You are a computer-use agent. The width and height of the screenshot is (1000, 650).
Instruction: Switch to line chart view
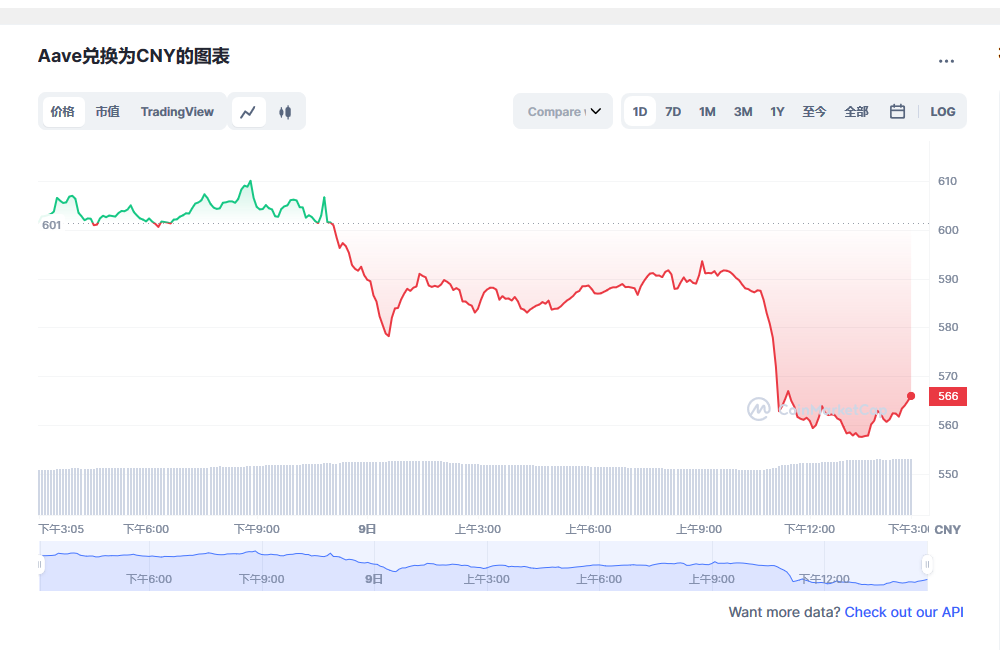point(248,112)
